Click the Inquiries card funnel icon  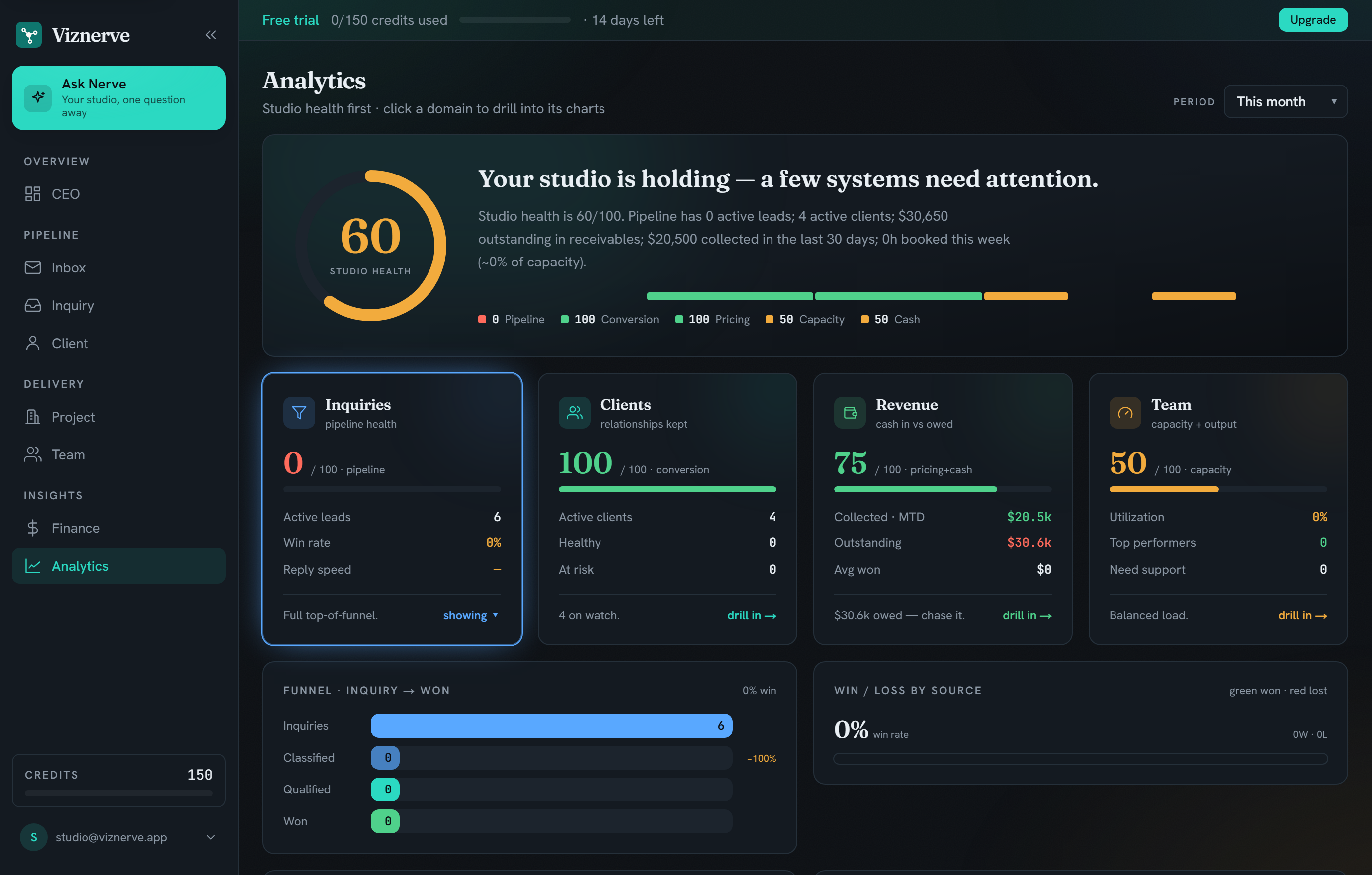[x=299, y=413]
